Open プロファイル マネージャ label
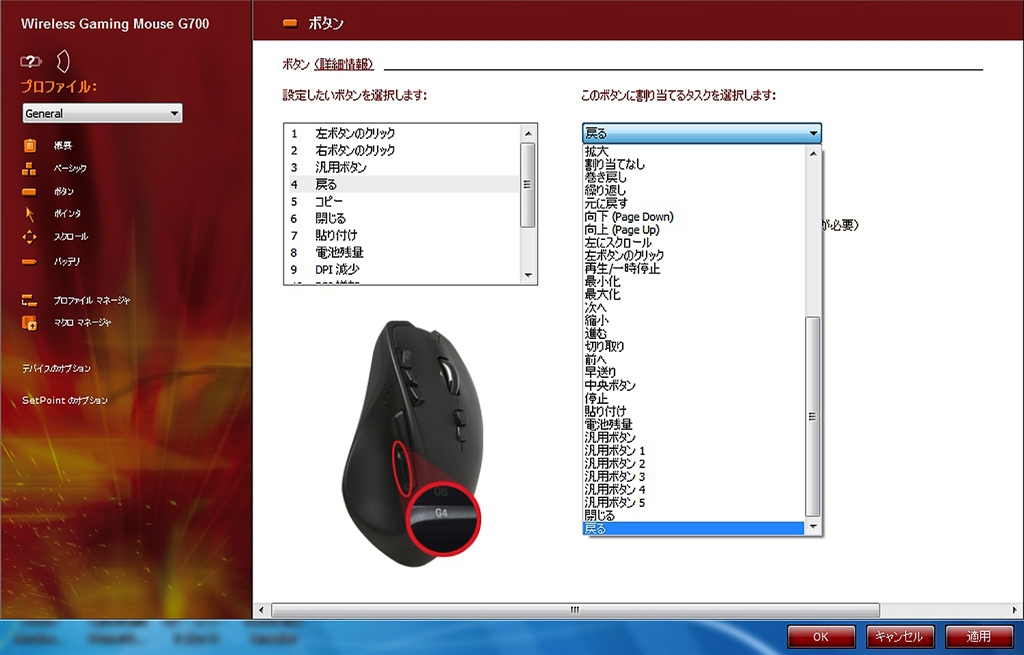This screenshot has height=655, width=1024. pyautogui.click(x=92, y=300)
